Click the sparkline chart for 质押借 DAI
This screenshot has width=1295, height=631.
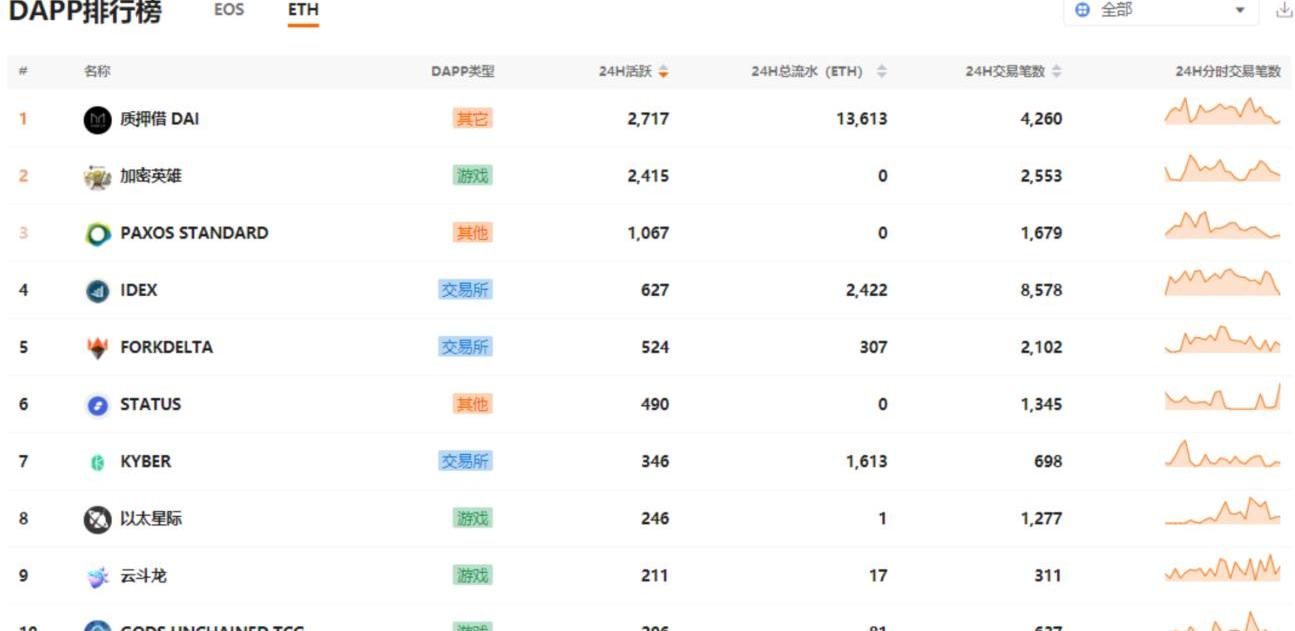point(1222,111)
